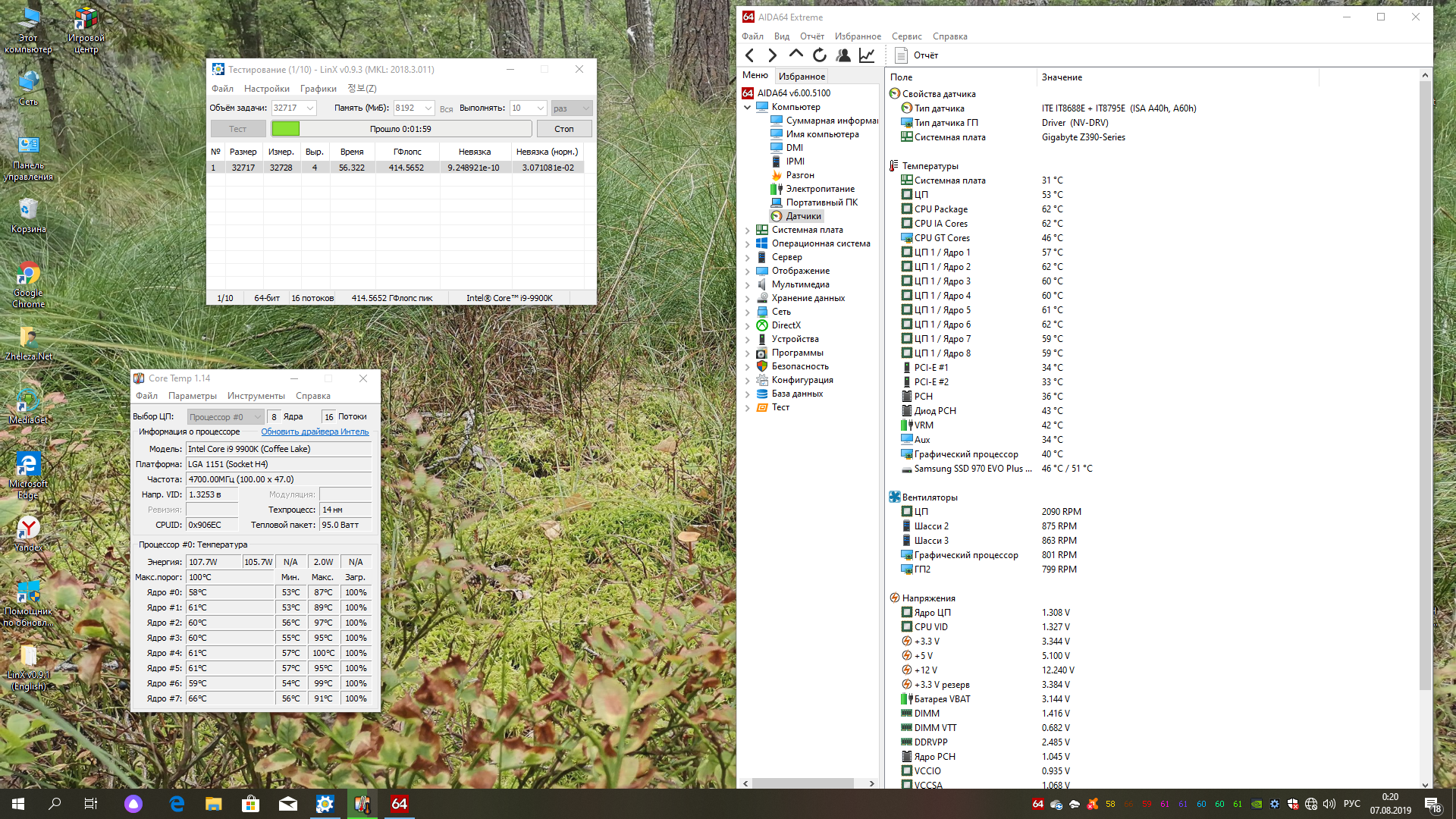Open AIDA64 graph toolbar icon
The image size is (1456, 819).
866,55
